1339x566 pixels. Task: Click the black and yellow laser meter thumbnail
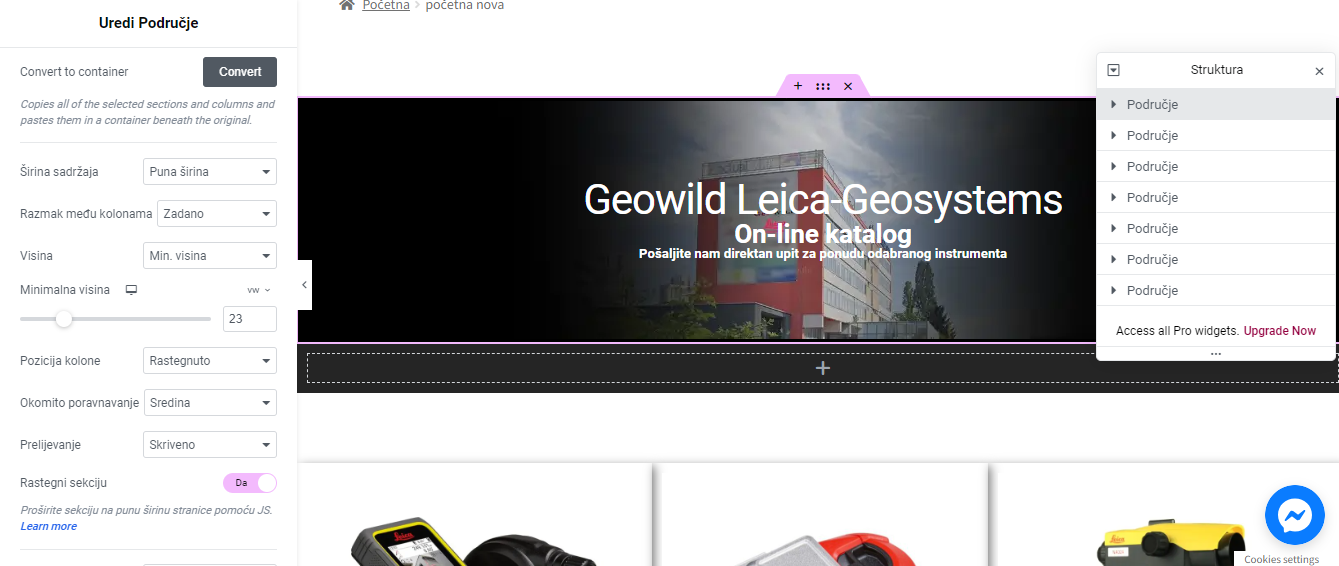(474, 541)
